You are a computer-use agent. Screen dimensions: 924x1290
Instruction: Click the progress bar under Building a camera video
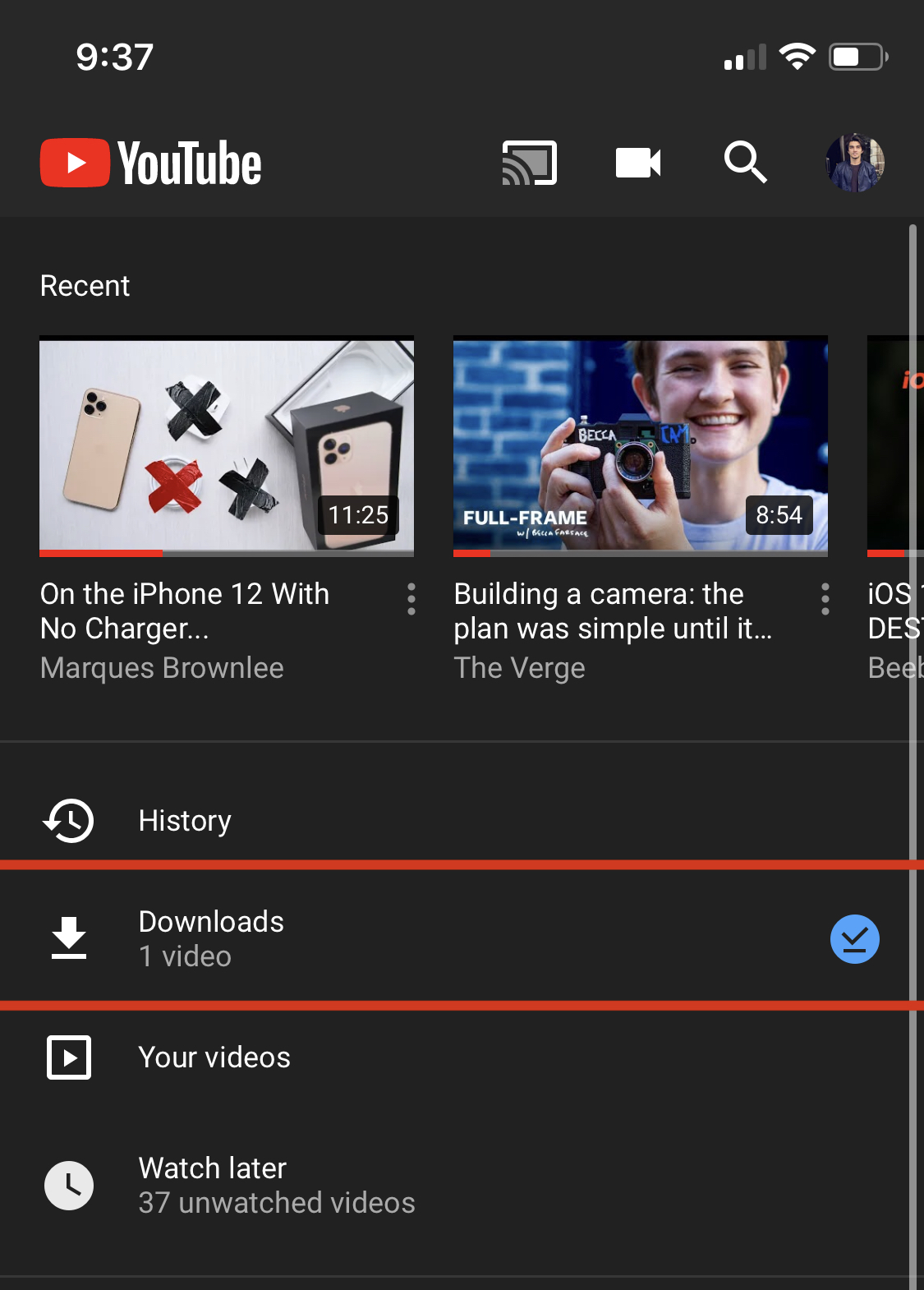point(641,553)
